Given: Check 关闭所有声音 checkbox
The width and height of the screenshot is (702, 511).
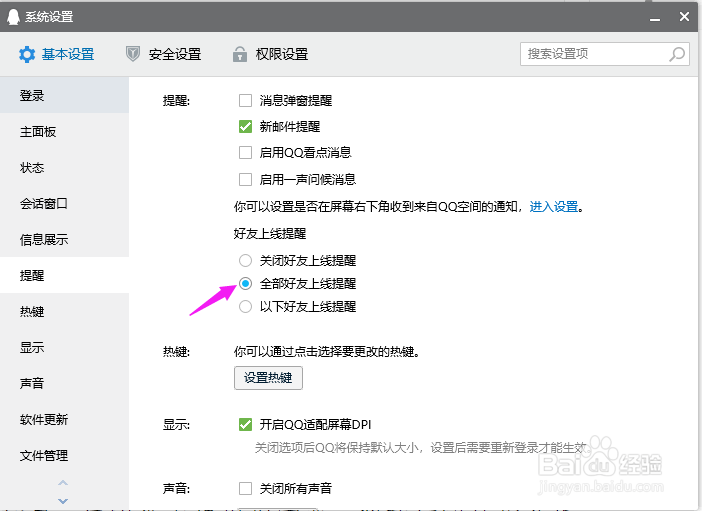Looking at the screenshot, I should click(245, 488).
